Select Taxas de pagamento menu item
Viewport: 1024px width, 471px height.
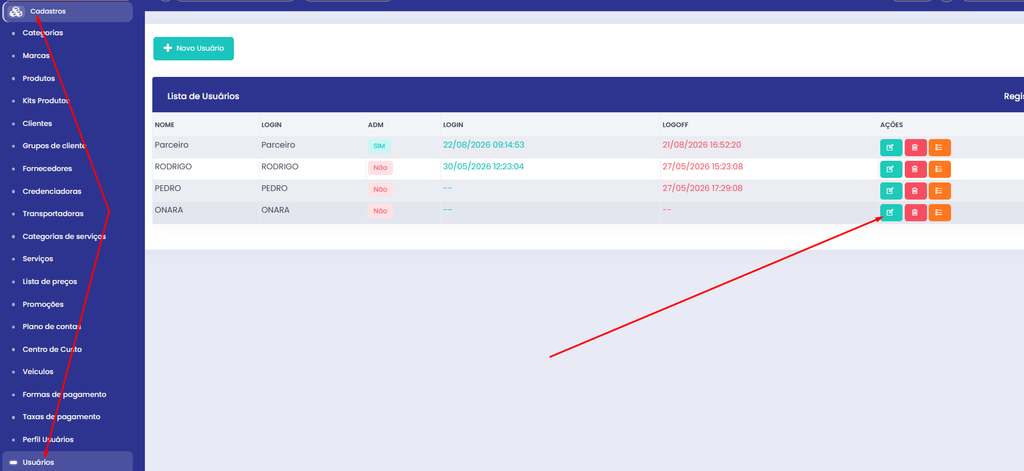click(61, 417)
